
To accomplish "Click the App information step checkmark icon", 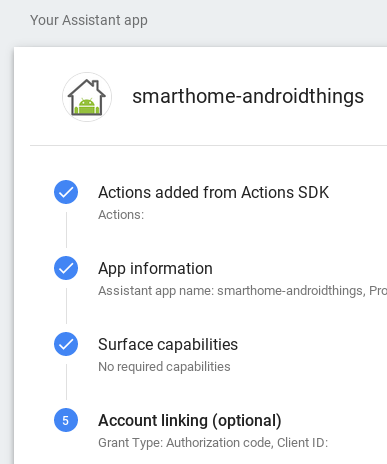I will pyautogui.click(x=66, y=268).
